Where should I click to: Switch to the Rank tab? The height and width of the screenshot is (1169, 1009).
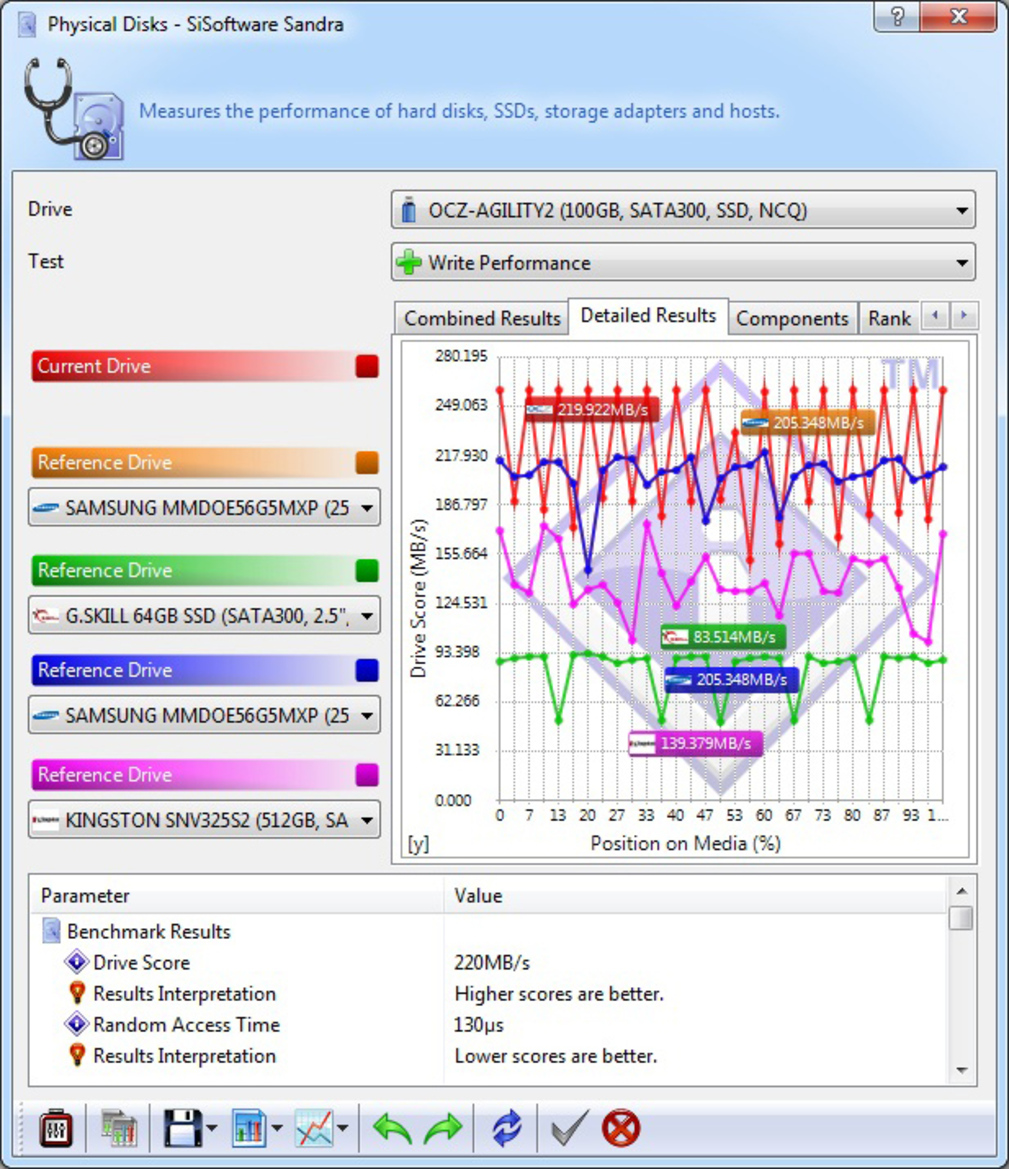889,318
